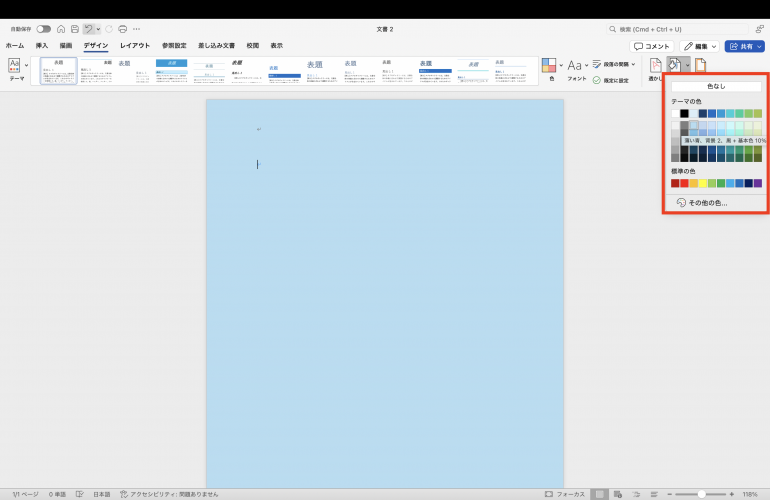The width and height of the screenshot is (770, 500).
Task: Toggle the 自動保存 (AutoSave) switch
Action: (x=44, y=29)
